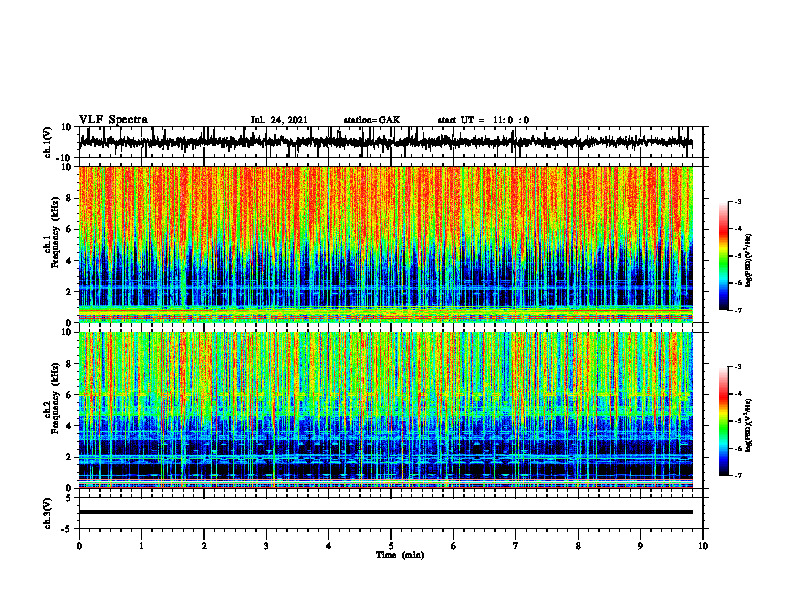The height and width of the screenshot is (612, 792).
Task: Click the '-5' tick on ch.3(V) axis
Action: point(68,529)
